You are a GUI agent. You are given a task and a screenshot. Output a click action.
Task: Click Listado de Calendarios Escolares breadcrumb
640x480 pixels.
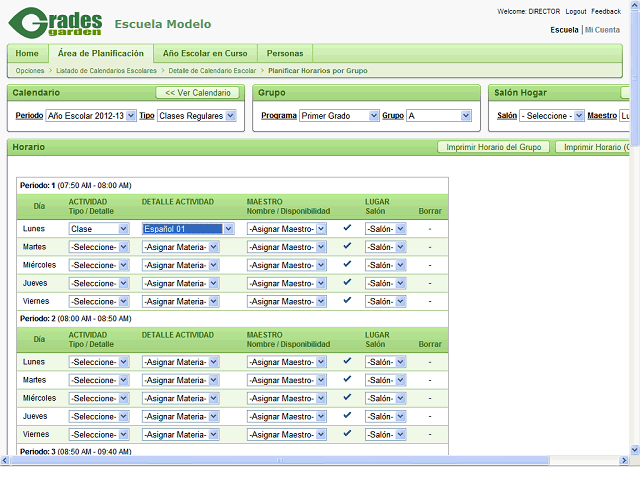(107, 71)
